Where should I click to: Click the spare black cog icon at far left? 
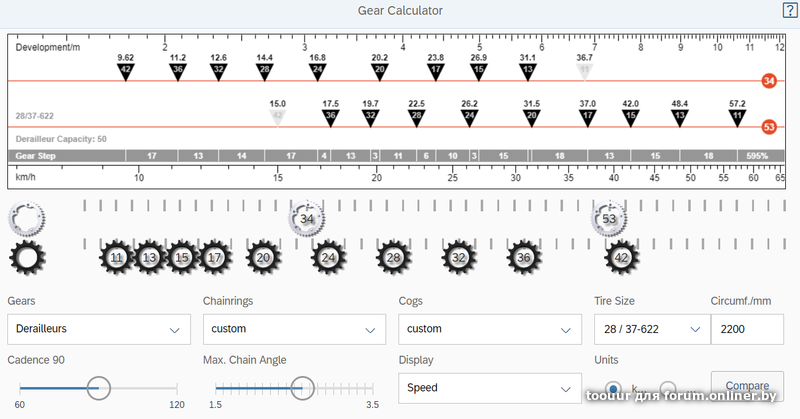(x=26, y=257)
